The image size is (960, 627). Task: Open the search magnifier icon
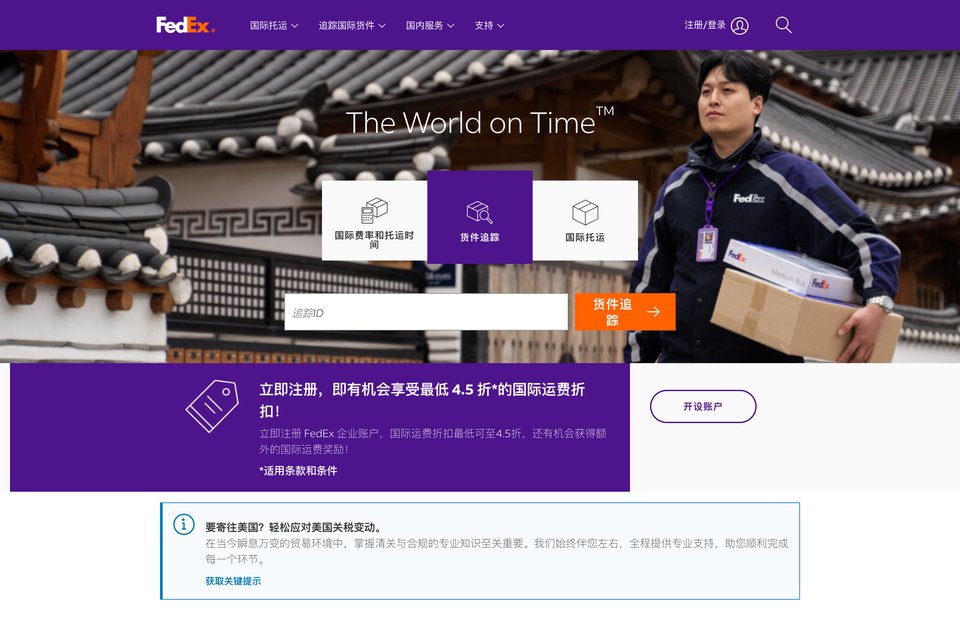pyautogui.click(x=783, y=25)
